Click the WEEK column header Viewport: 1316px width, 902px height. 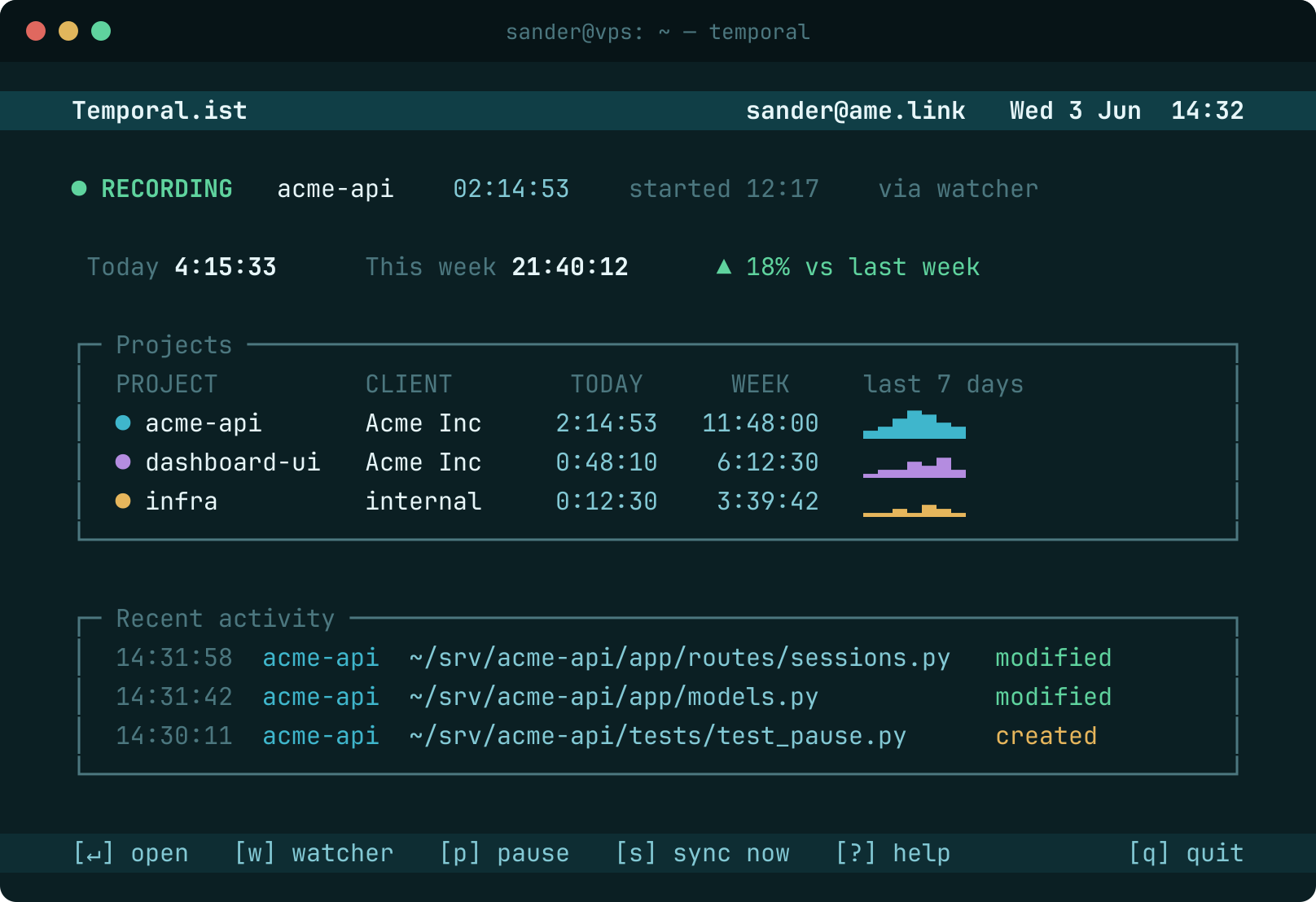coord(761,384)
